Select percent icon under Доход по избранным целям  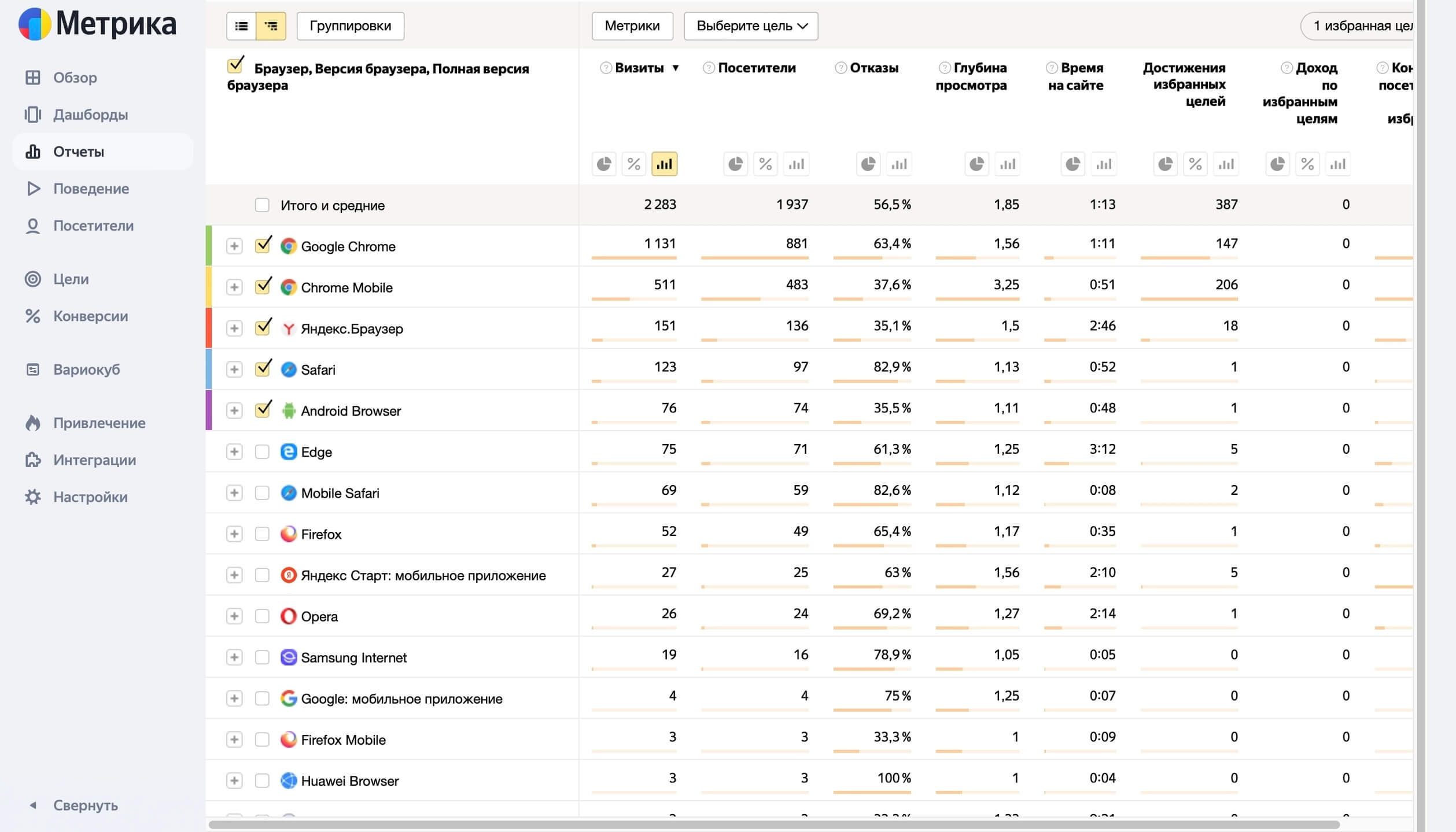(1307, 164)
